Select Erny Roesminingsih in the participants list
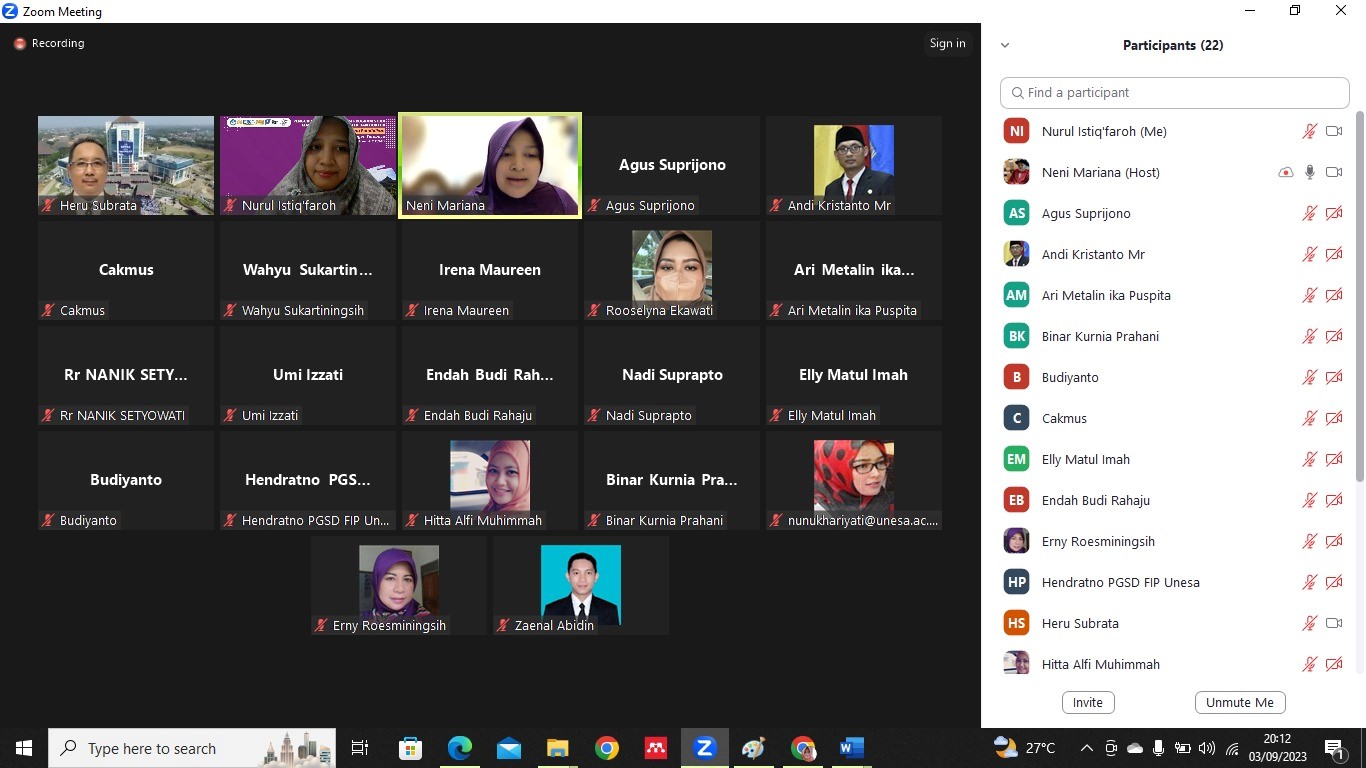Image resolution: width=1366 pixels, height=768 pixels. [x=1098, y=541]
